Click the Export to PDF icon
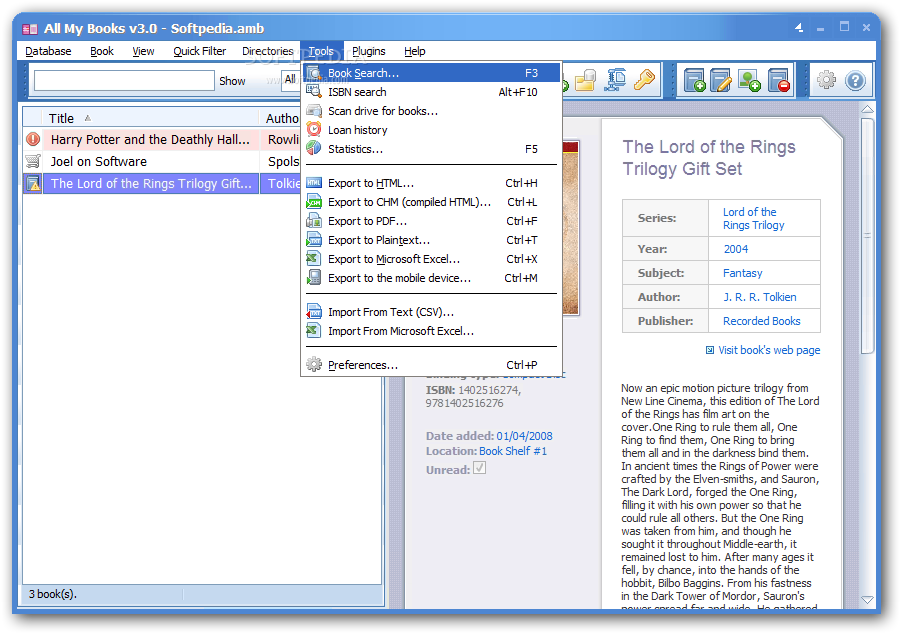901x634 pixels. point(314,221)
